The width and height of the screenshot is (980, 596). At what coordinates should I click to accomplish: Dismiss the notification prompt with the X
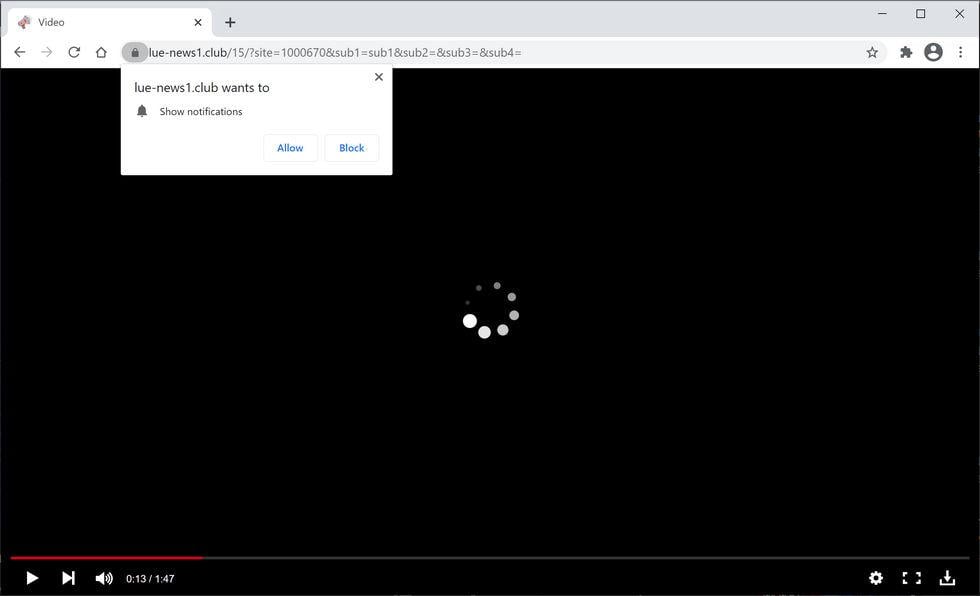(378, 76)
